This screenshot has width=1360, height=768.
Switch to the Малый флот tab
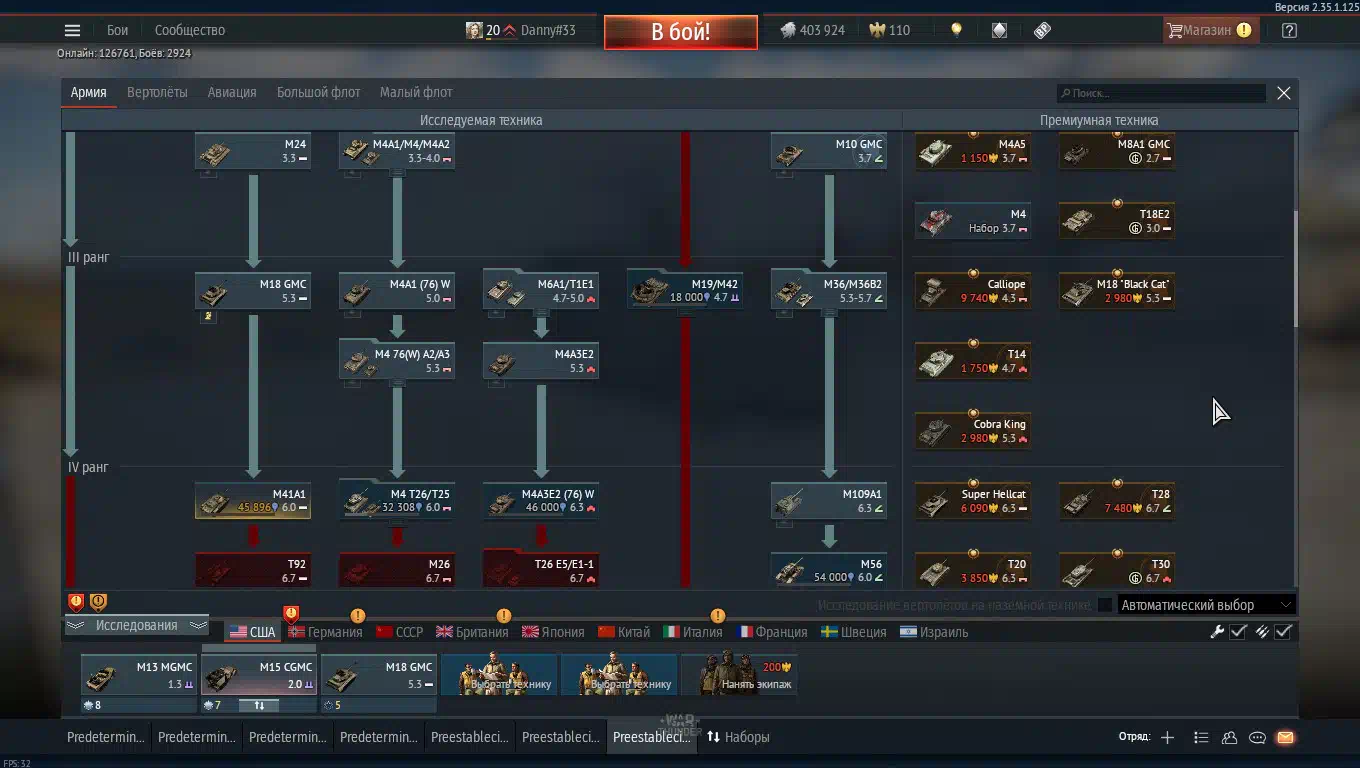[x=416, y=92]
